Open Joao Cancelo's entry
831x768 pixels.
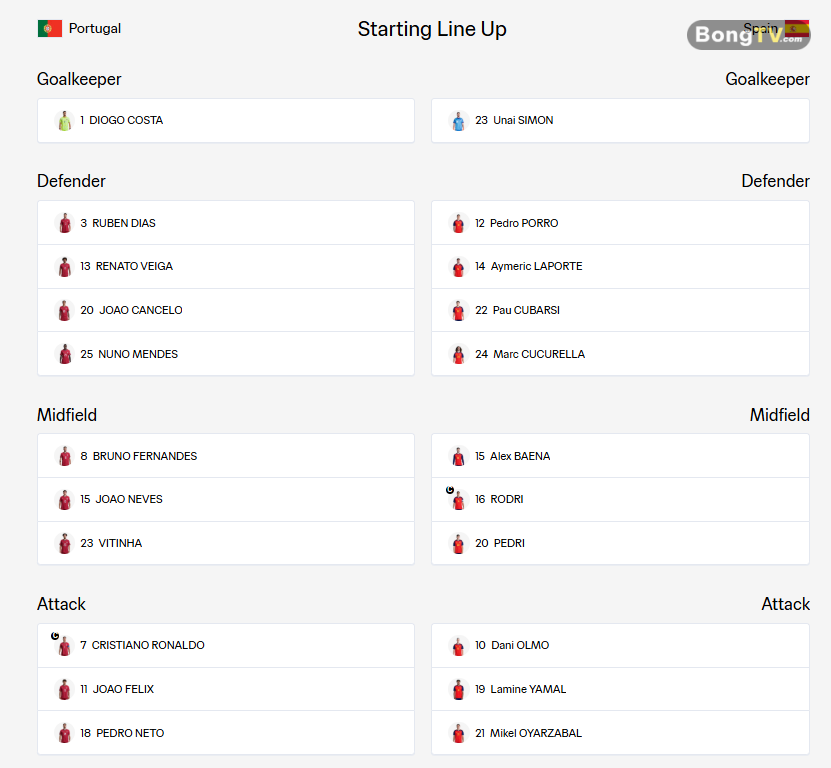(x=226, y=310)
